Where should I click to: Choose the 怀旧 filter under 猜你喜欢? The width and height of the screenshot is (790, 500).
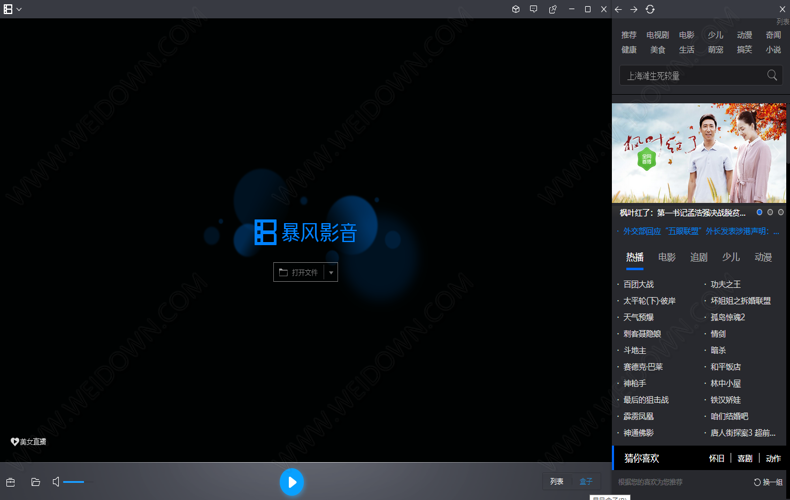pyautogui.click(x=716, y=459)
